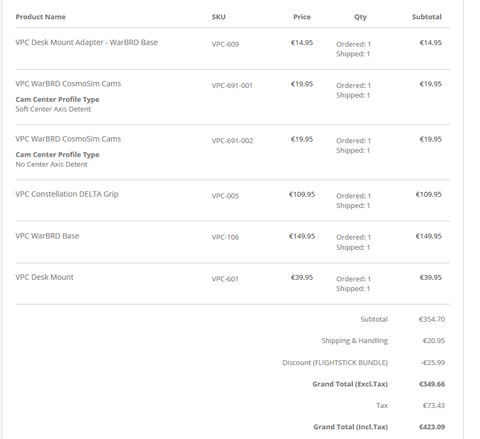Click SKU VPC-691-002
Image resolution: width=480 pixels, height=439 pixels.
[x=232, y=141]
